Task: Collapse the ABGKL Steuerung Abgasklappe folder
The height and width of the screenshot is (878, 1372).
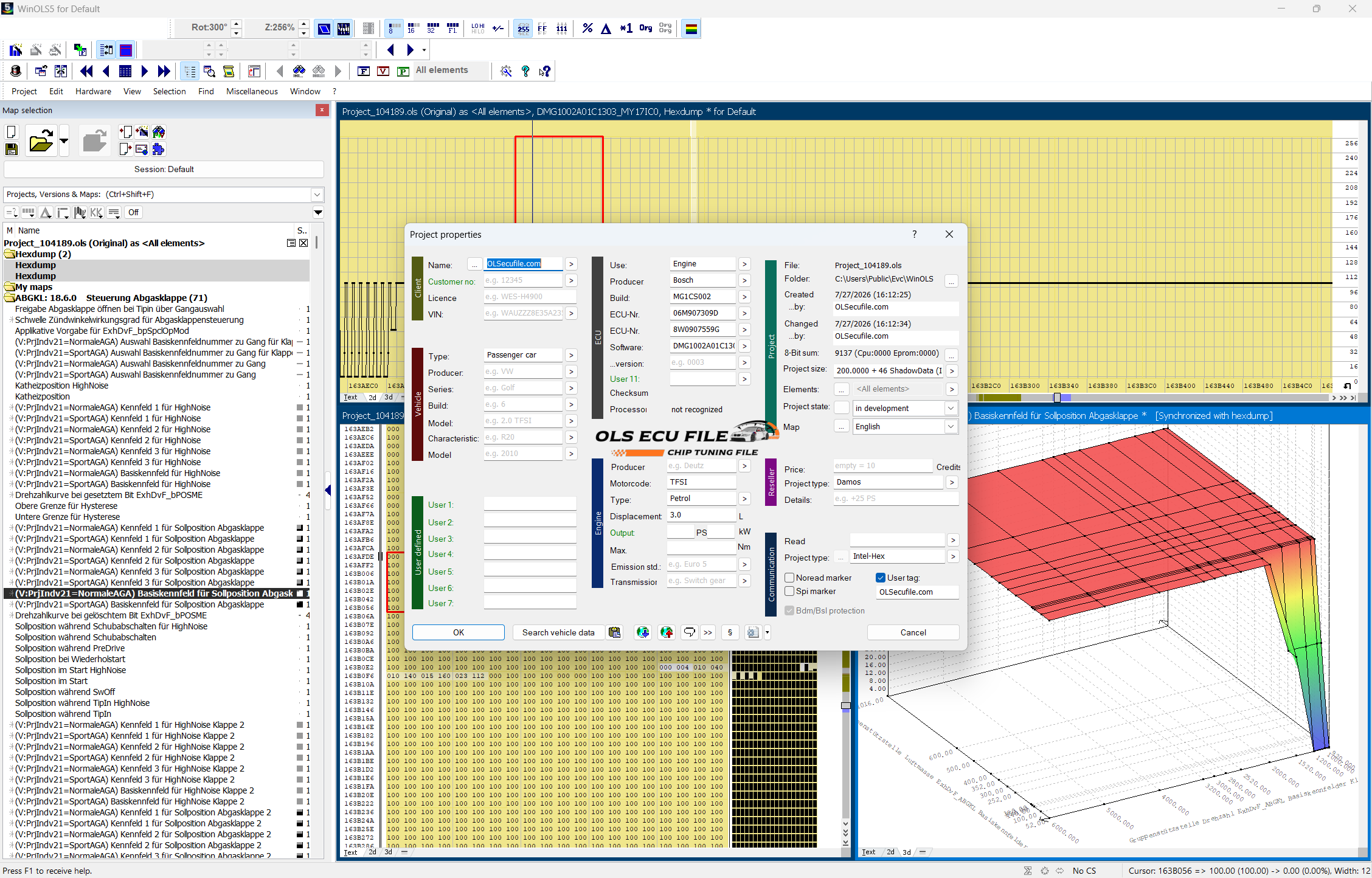Action: point(10,298)
